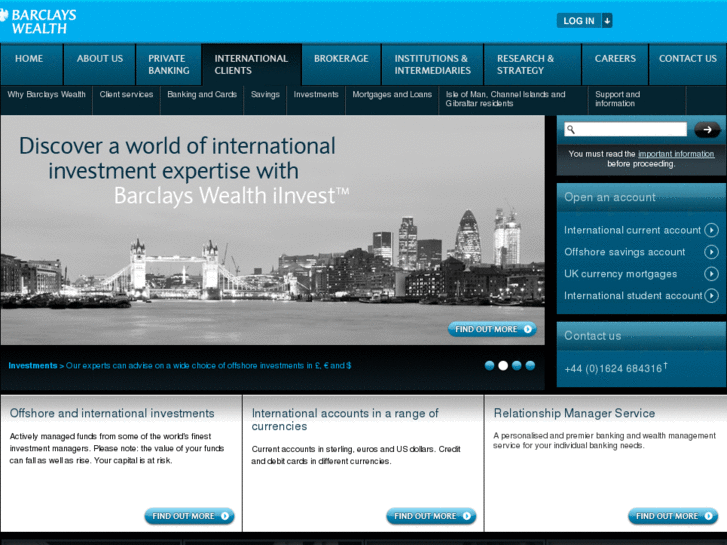The image size is (727, 545).
Task: Expand the login dropdown arrow
Action: point(607,21)
